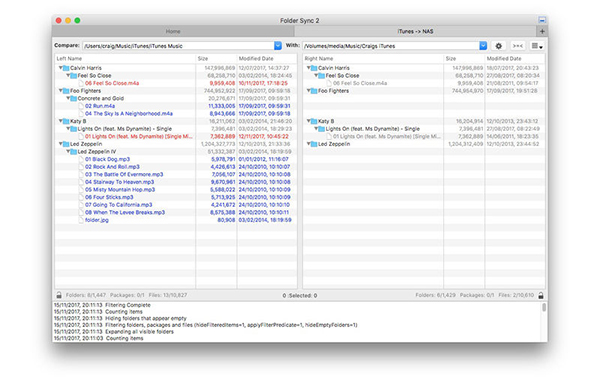The image size is (600, 380).
Task: Click the Compare path field
Action: [178, 46]
